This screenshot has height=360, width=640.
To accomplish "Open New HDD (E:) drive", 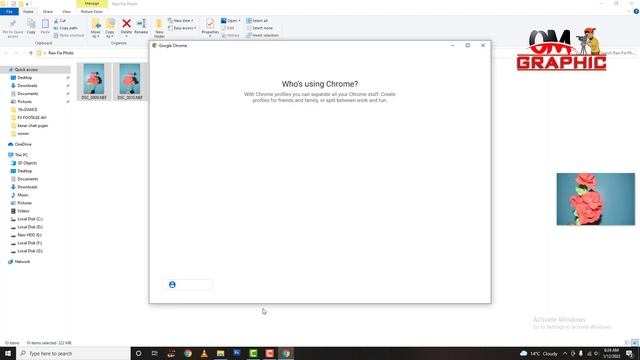I will click(x=29, y=235).
